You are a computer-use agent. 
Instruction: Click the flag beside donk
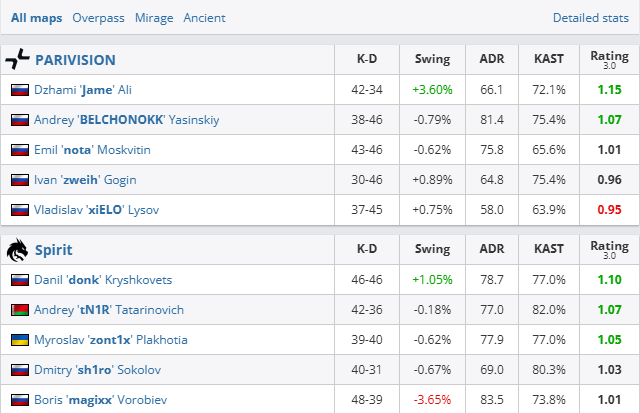coord(19,280)
